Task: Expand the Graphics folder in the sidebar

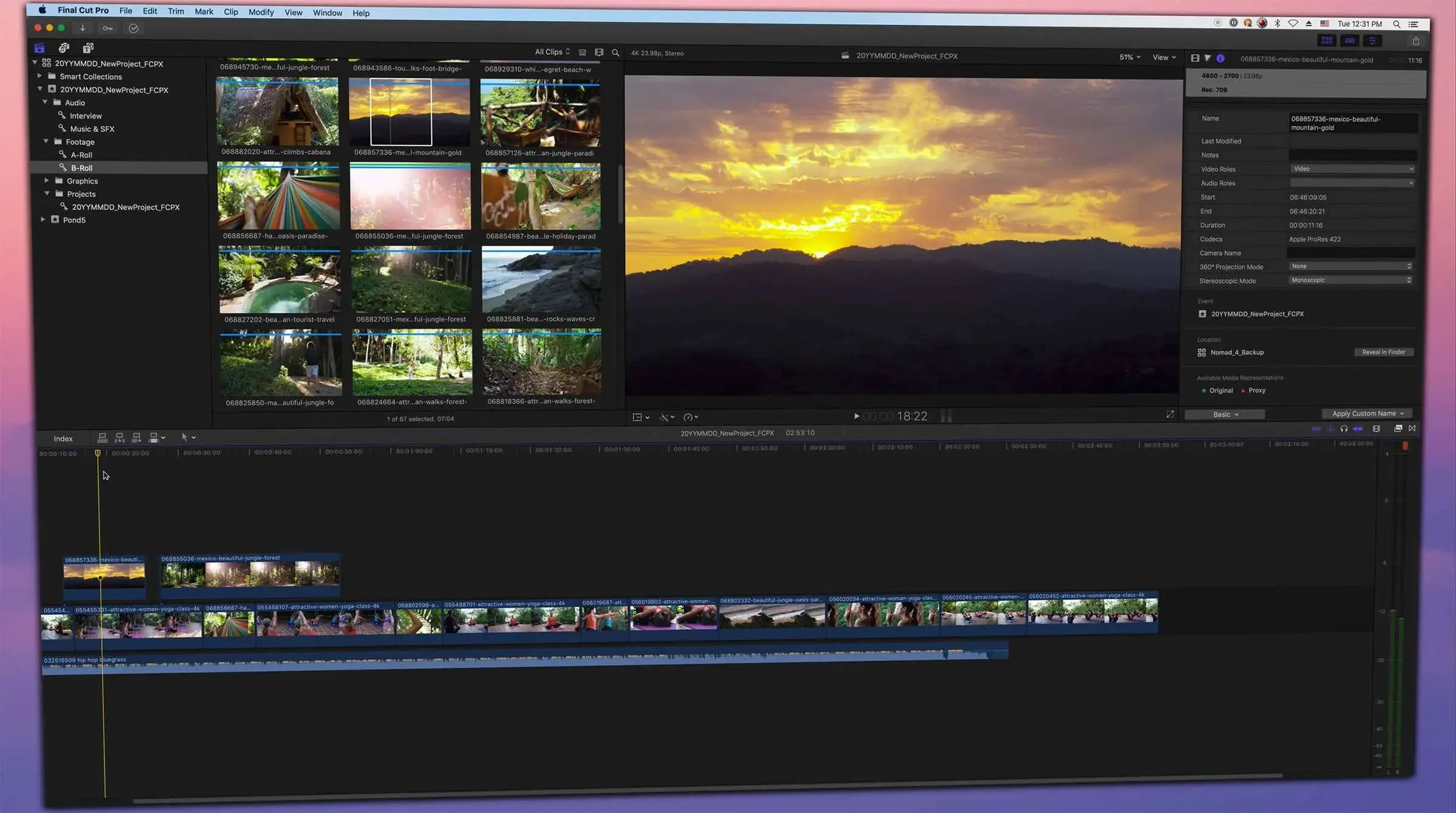Action: (x=47, y=180)
